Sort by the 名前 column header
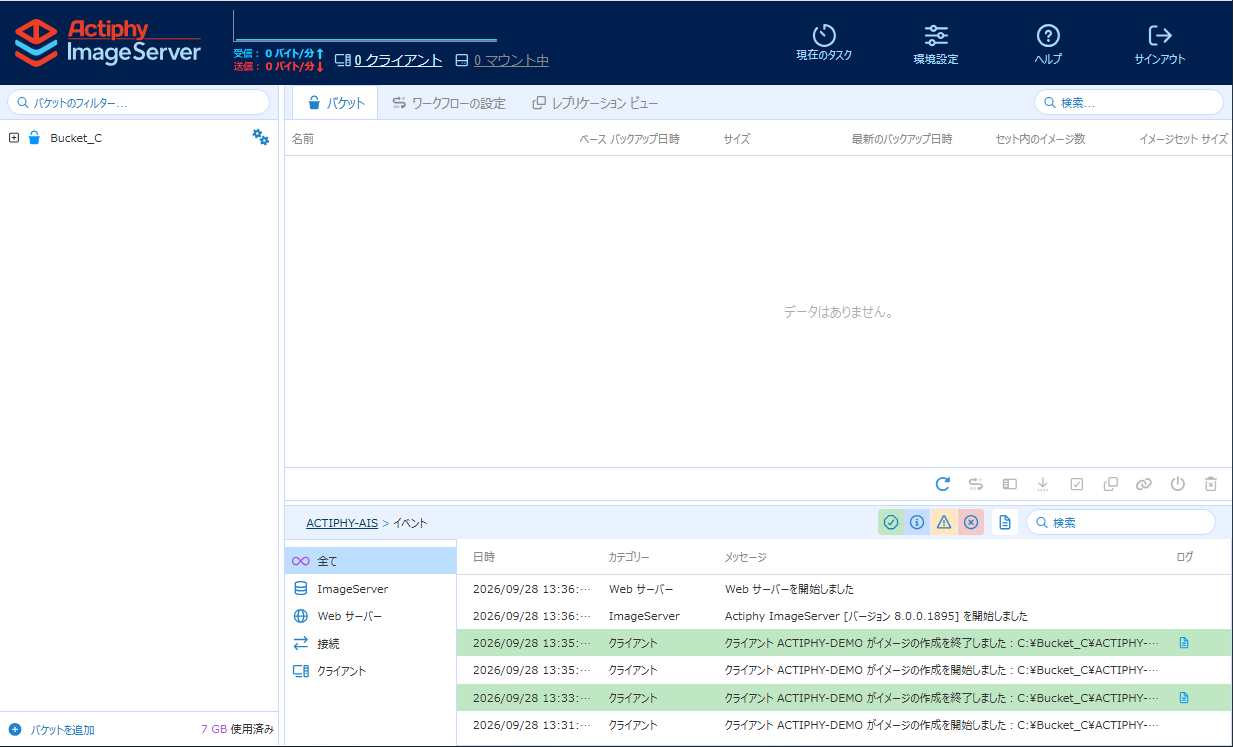The height and width of the screenshot is (747, 1233). 303,139
